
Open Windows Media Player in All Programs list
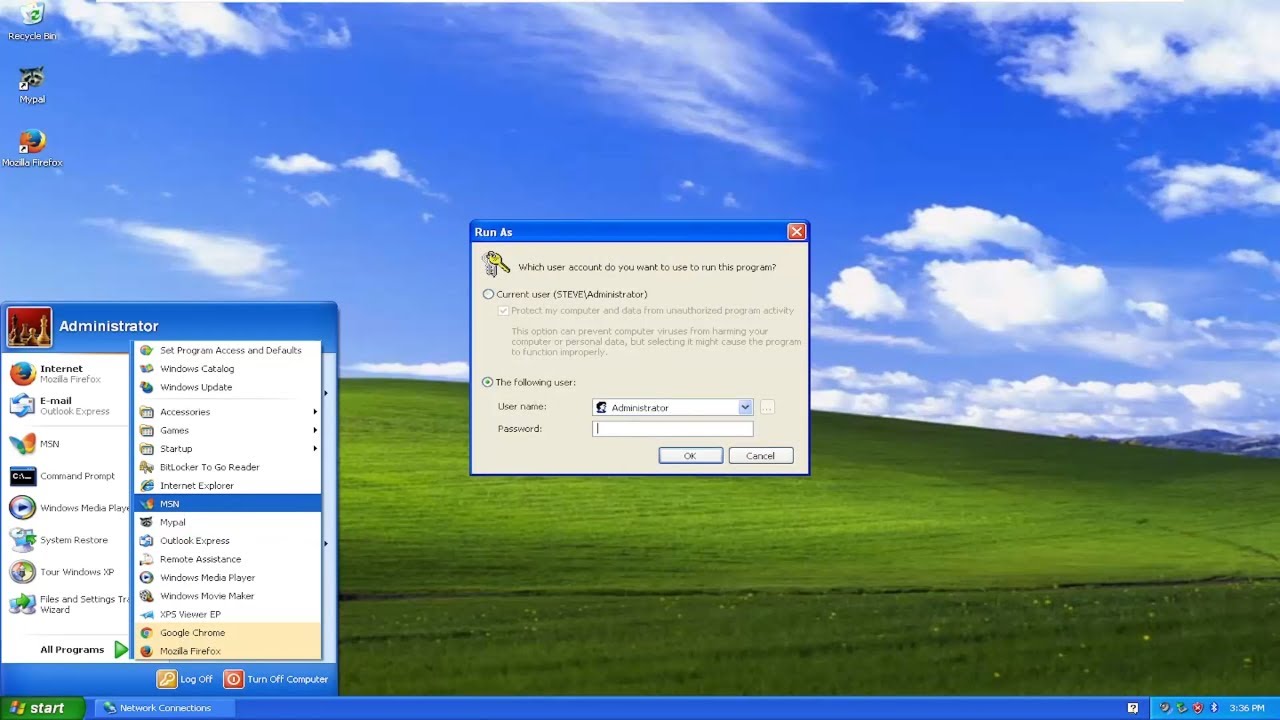click(228, 578)
